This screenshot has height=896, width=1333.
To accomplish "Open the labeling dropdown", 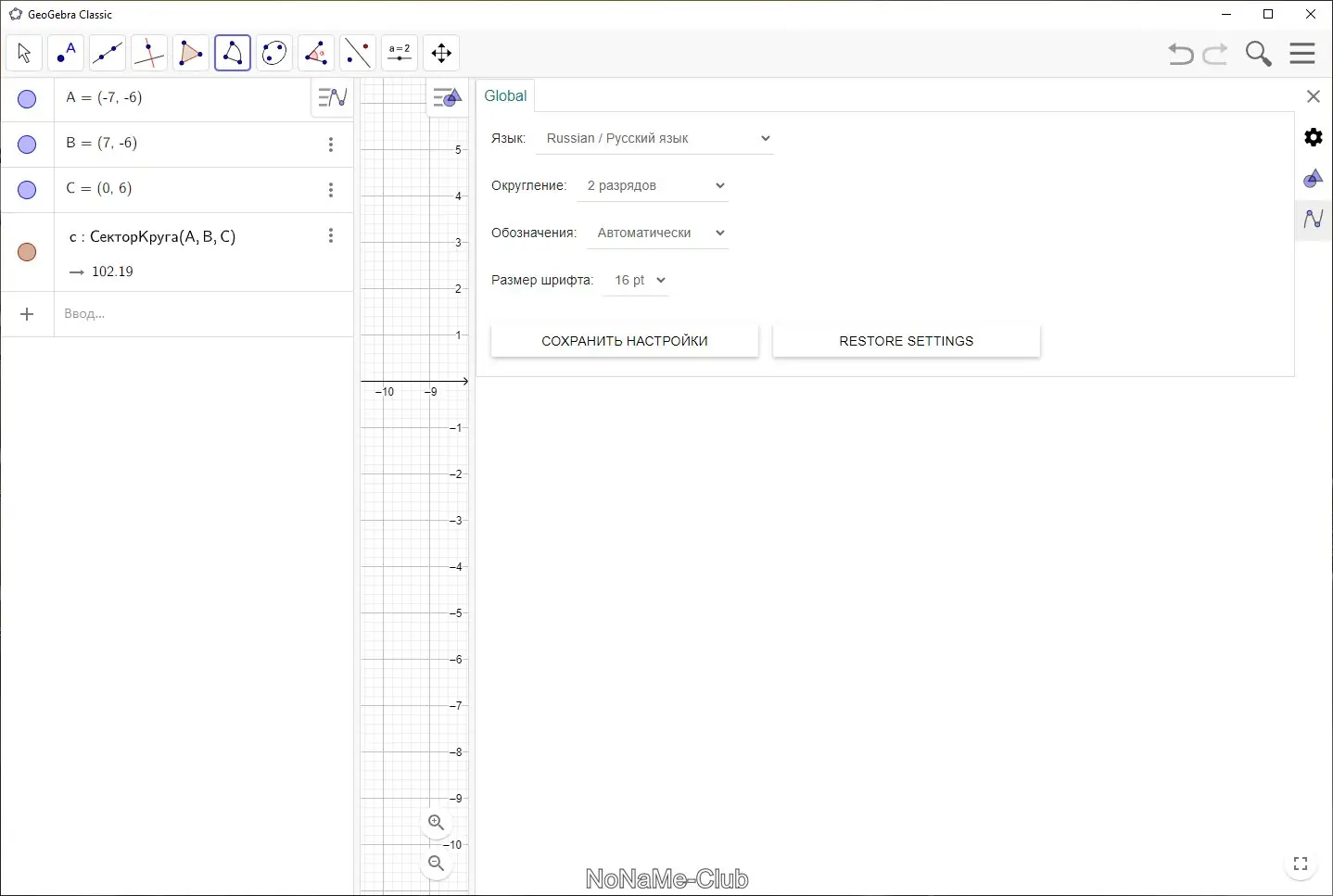I will point(658,233).
